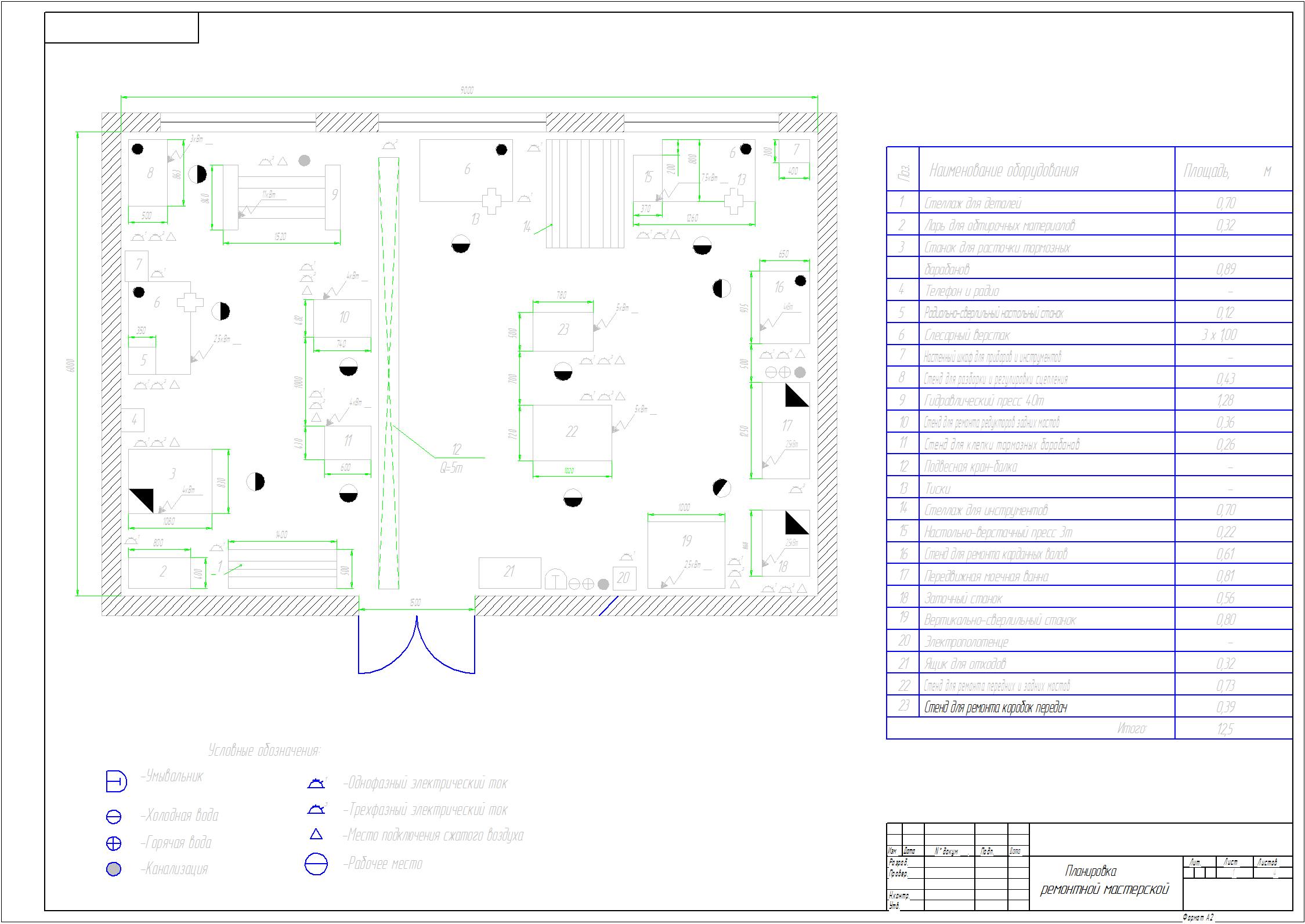Click the Вертикально-сверлильный станок row
Image resolution: width=1305 pixels, height=924 pixels.
[x=1089, y=619]
